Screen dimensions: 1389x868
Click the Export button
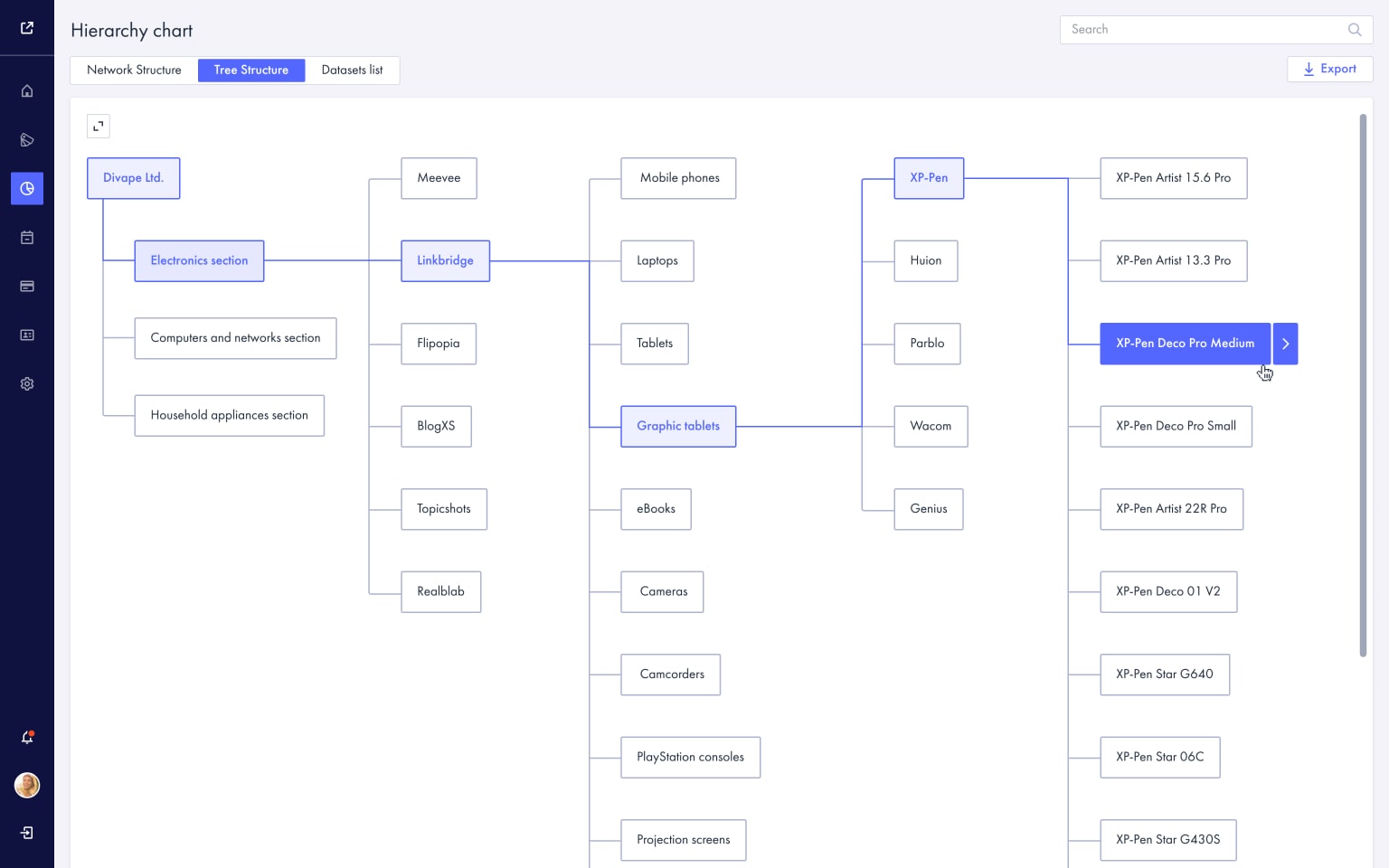[x=1329, y=69]
